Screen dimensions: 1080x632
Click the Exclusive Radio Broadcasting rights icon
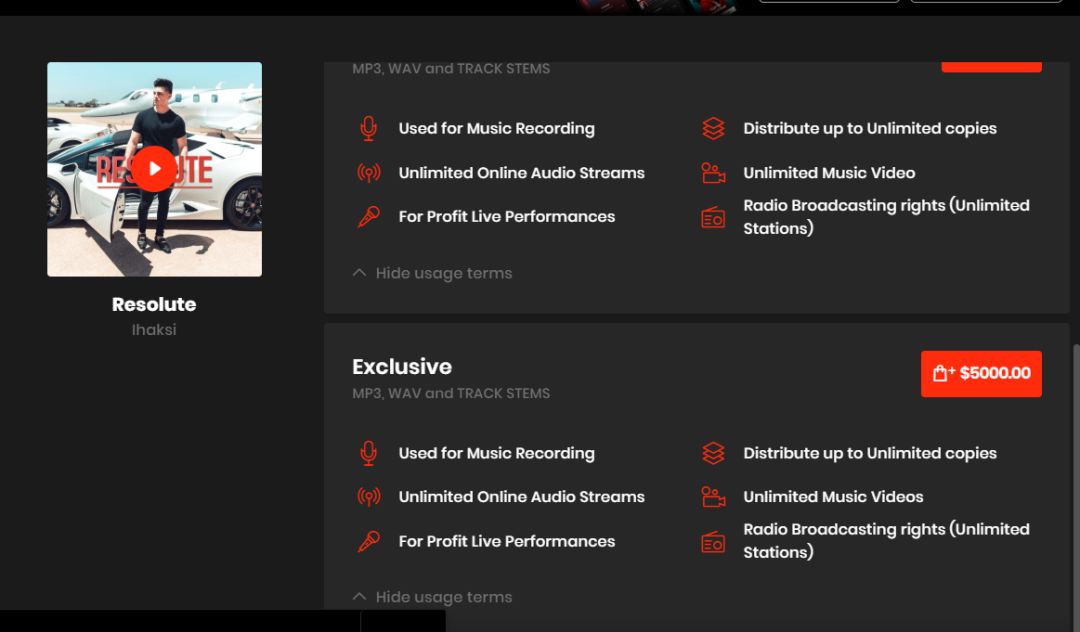(713, 542)
